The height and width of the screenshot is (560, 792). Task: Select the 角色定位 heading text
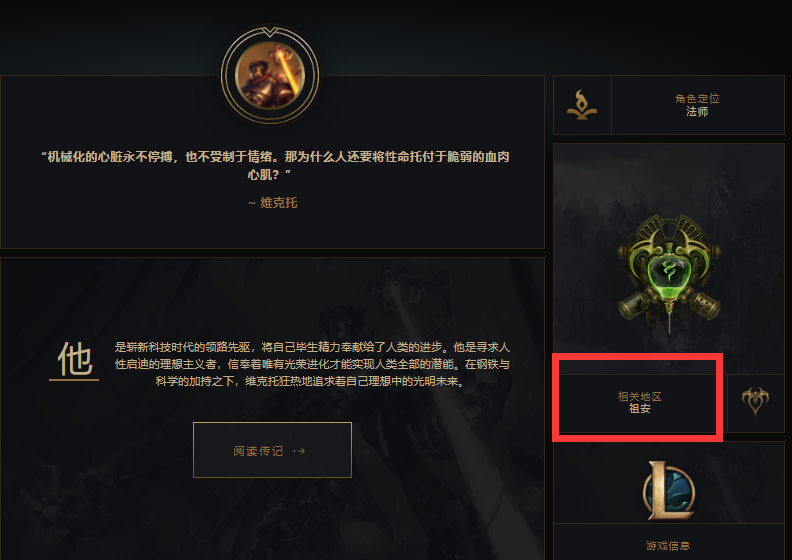pos(697,98)
